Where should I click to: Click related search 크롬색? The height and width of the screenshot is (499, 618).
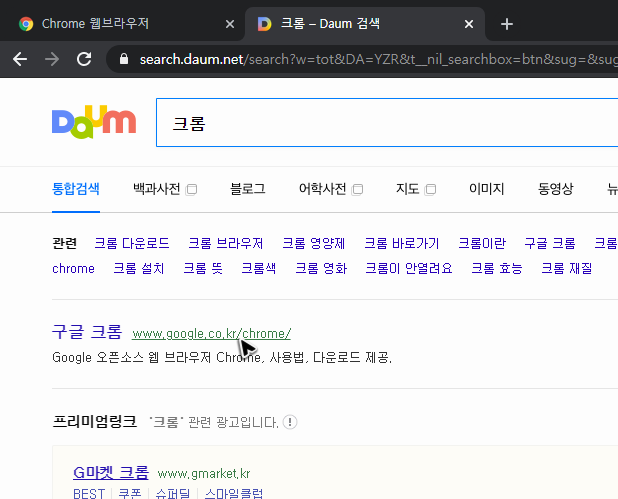point(259,269)
